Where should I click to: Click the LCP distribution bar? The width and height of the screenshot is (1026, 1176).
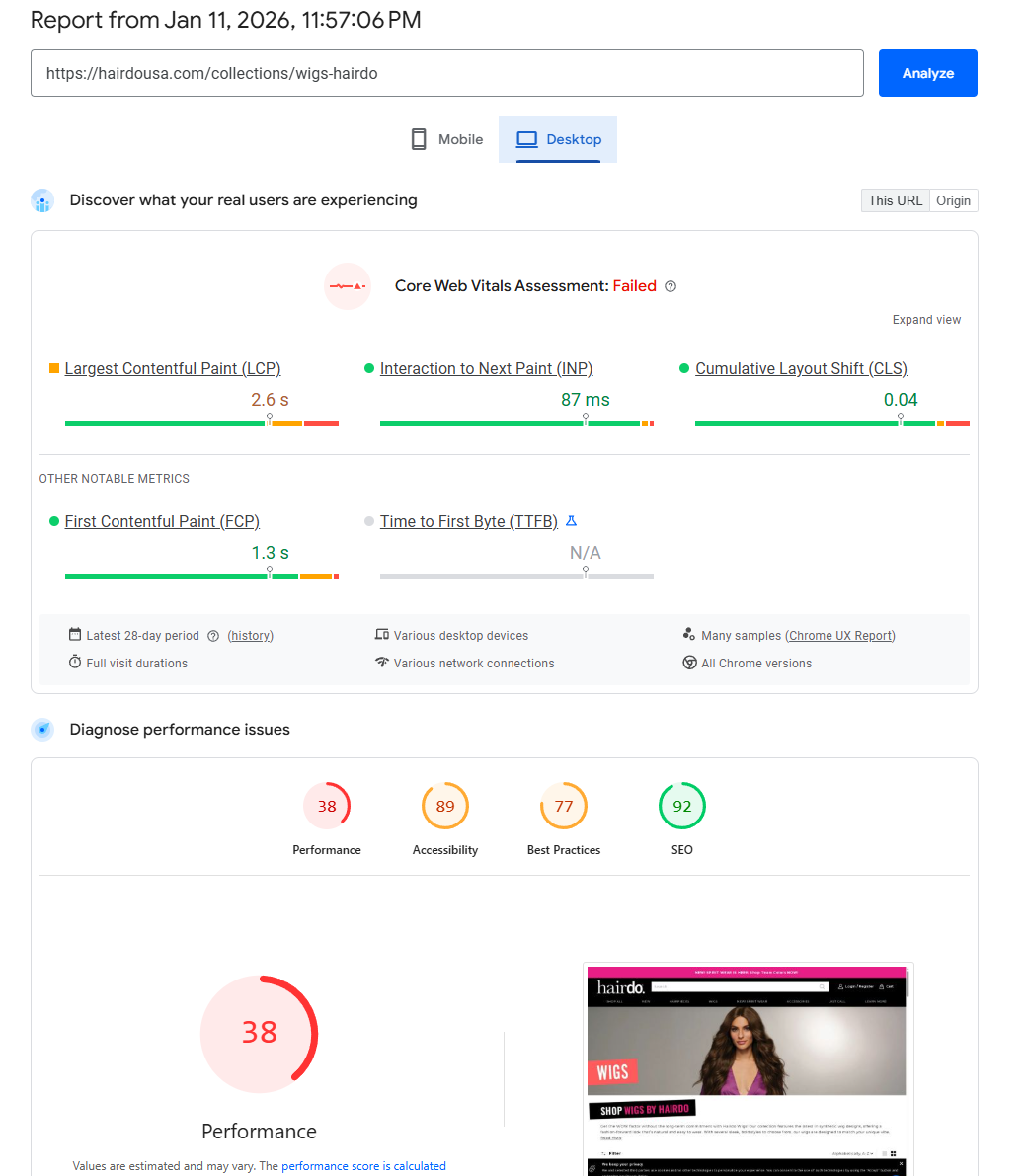(x=201, y=423)
